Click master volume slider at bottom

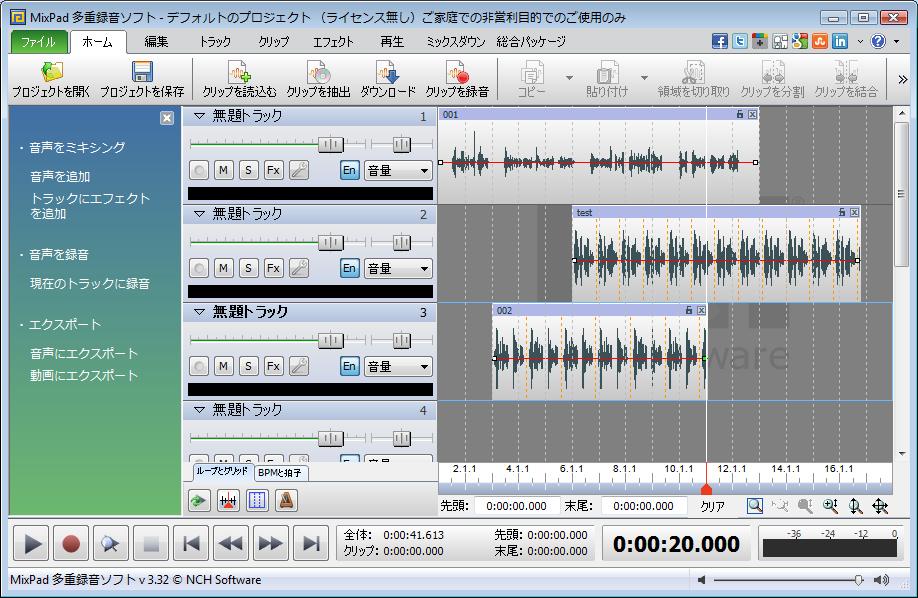858,580
